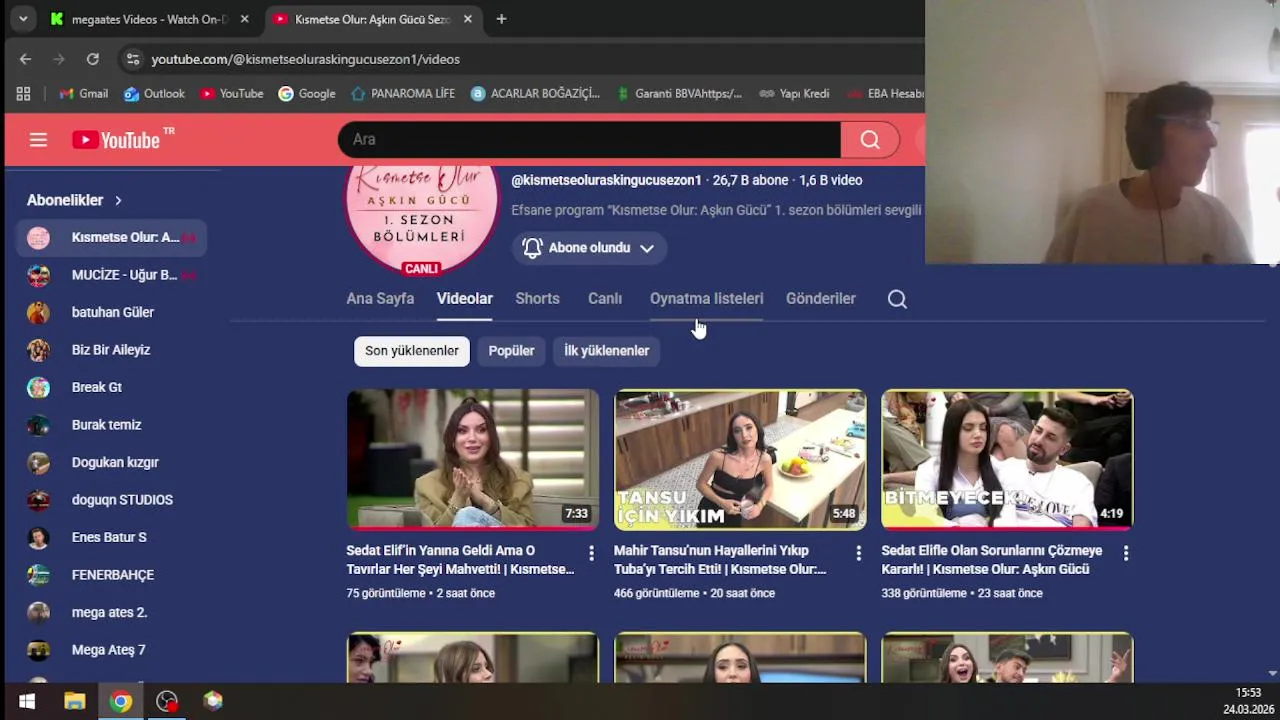Open the YouTube bookmark
This screenshot has height=720, width=1280.
[x=231, y=94]
